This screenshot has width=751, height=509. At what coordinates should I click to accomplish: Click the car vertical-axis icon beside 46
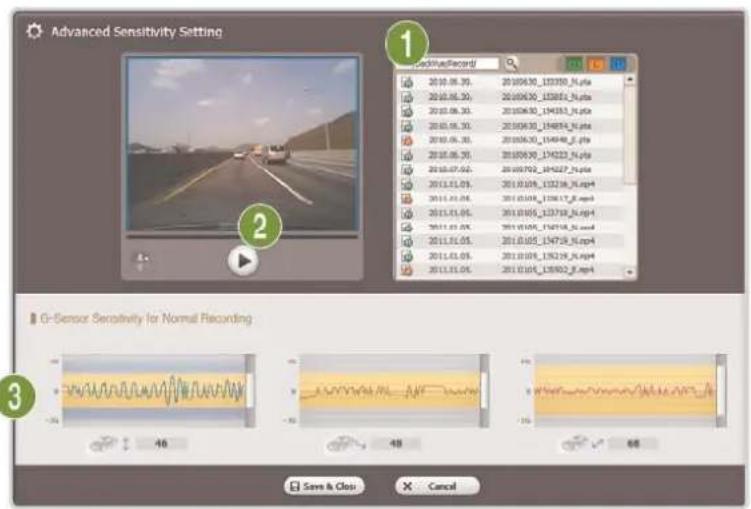[110, 443]
